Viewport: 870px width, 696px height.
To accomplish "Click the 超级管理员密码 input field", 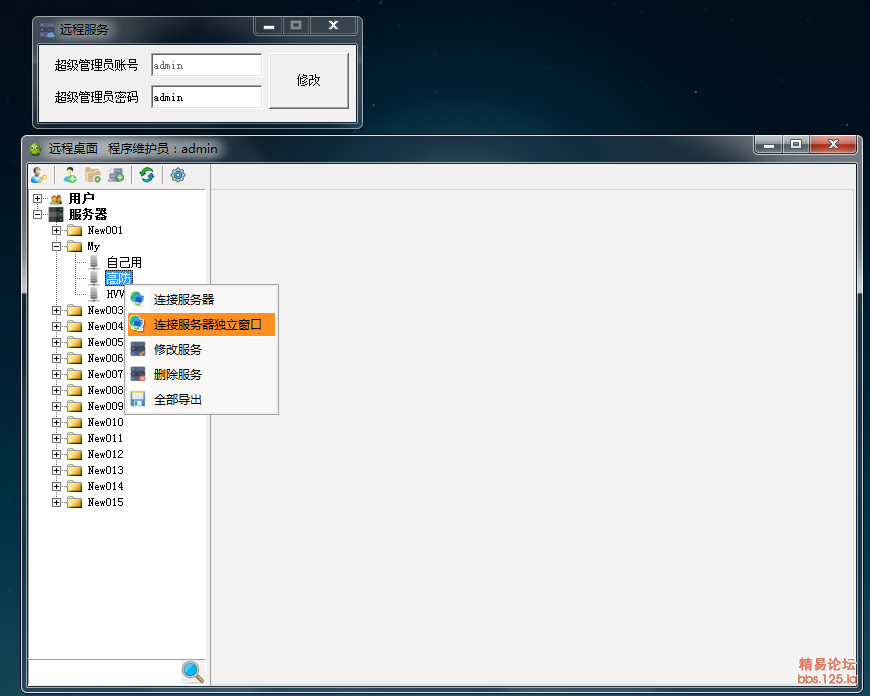I will coord(206,97).
